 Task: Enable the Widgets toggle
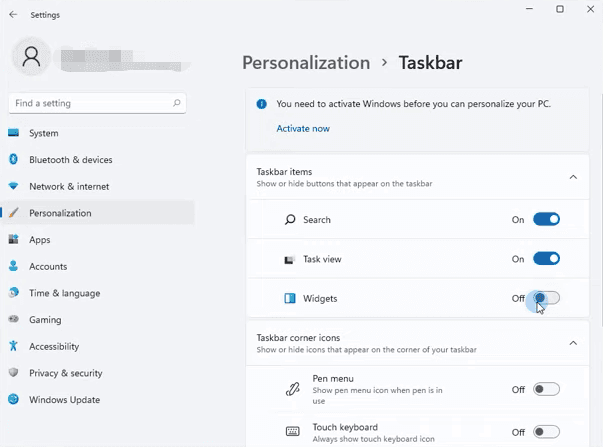[x=546, y=298]
